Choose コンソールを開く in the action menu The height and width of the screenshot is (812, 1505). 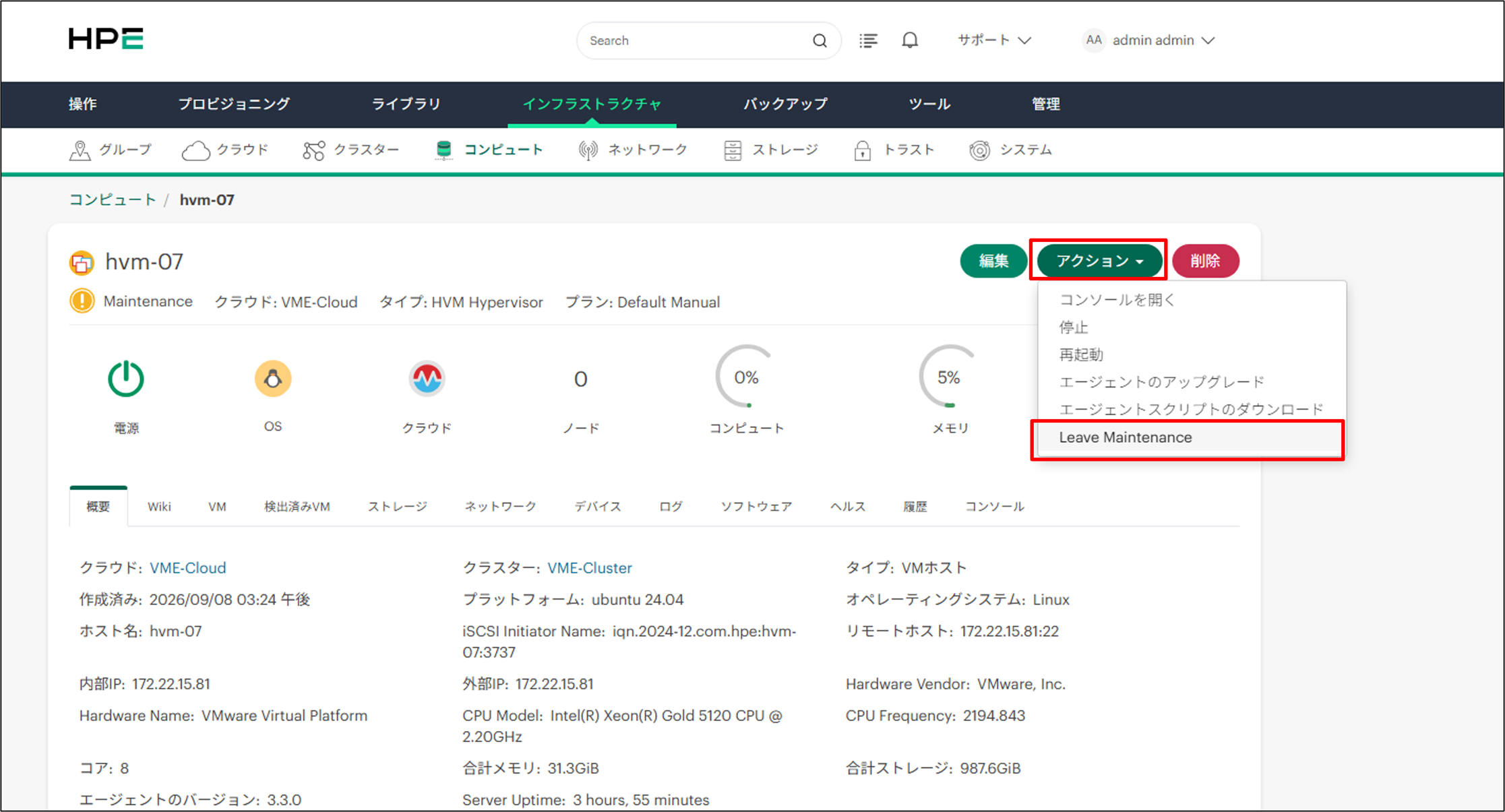click(1117, 300)
